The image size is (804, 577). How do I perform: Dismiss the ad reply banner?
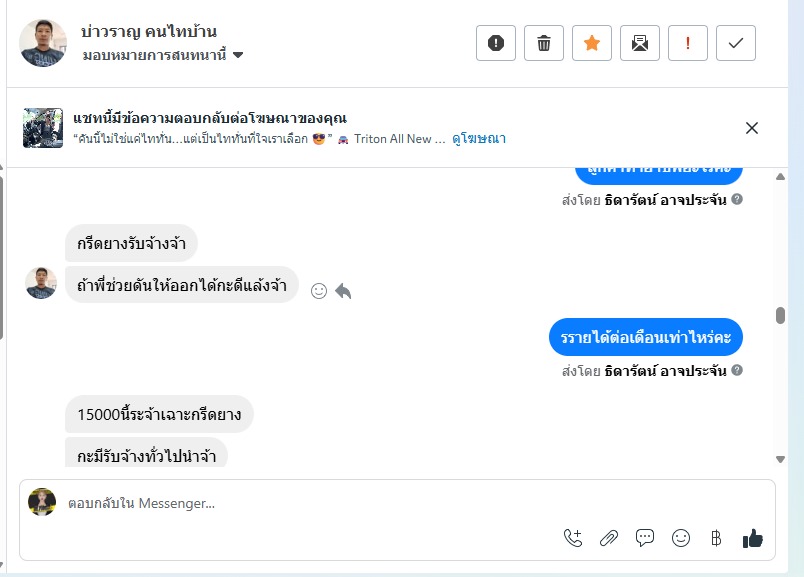tap(752, 128)
